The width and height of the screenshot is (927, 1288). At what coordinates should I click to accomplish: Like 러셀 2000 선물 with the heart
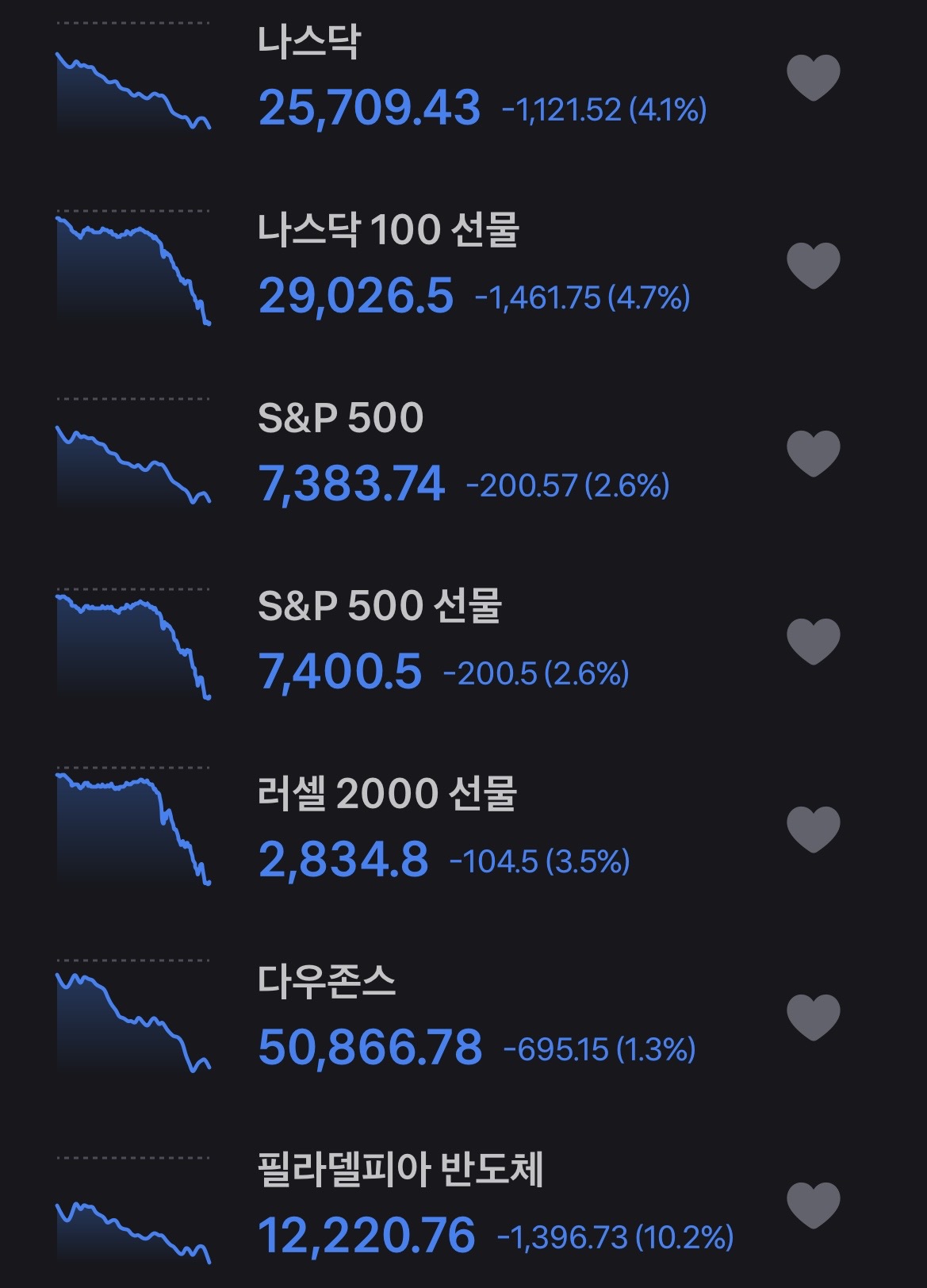coord(813,830)
